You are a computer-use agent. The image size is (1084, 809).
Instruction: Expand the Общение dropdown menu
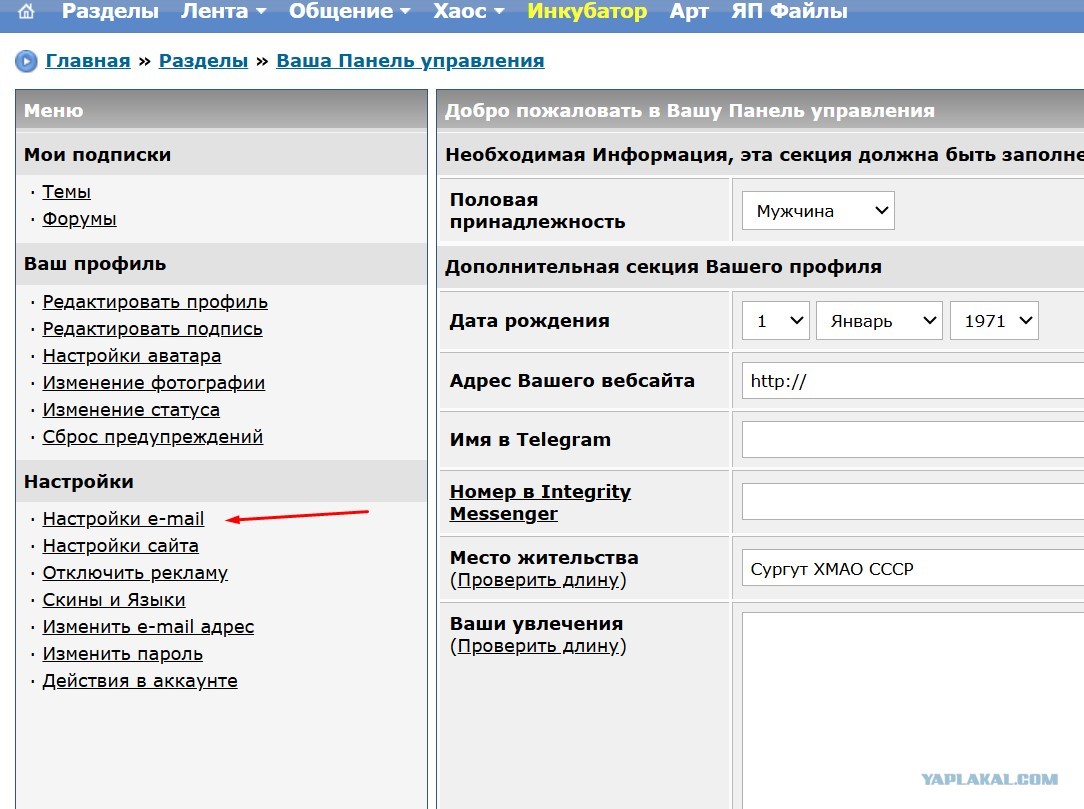point(349,11)
